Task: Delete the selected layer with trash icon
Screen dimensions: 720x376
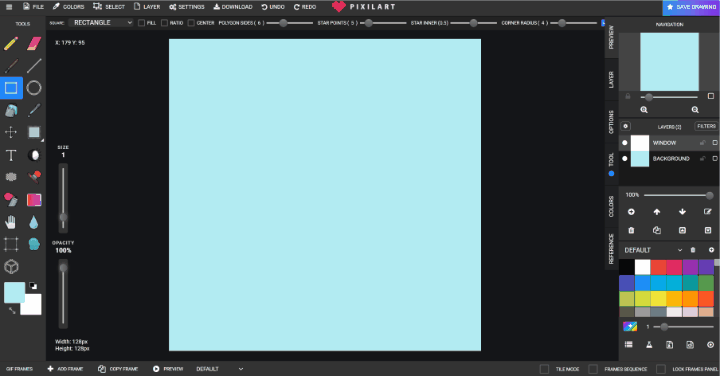Action: 631,230
